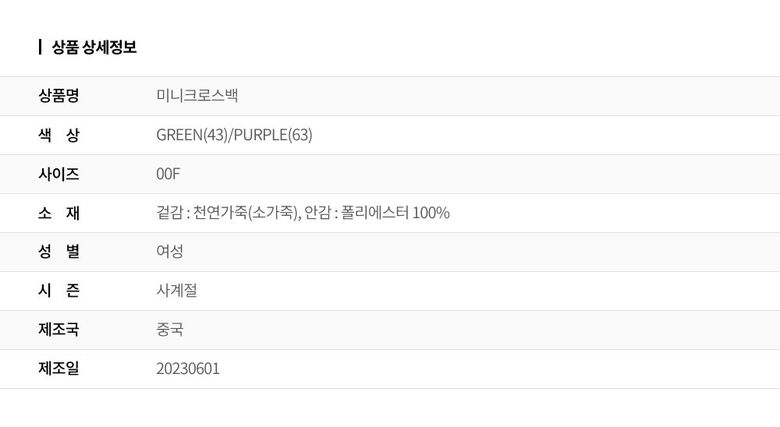This screenshot has width=780, height=427.
Task: Click the GREEN(43) color text
Action: [x=192, y=135]
